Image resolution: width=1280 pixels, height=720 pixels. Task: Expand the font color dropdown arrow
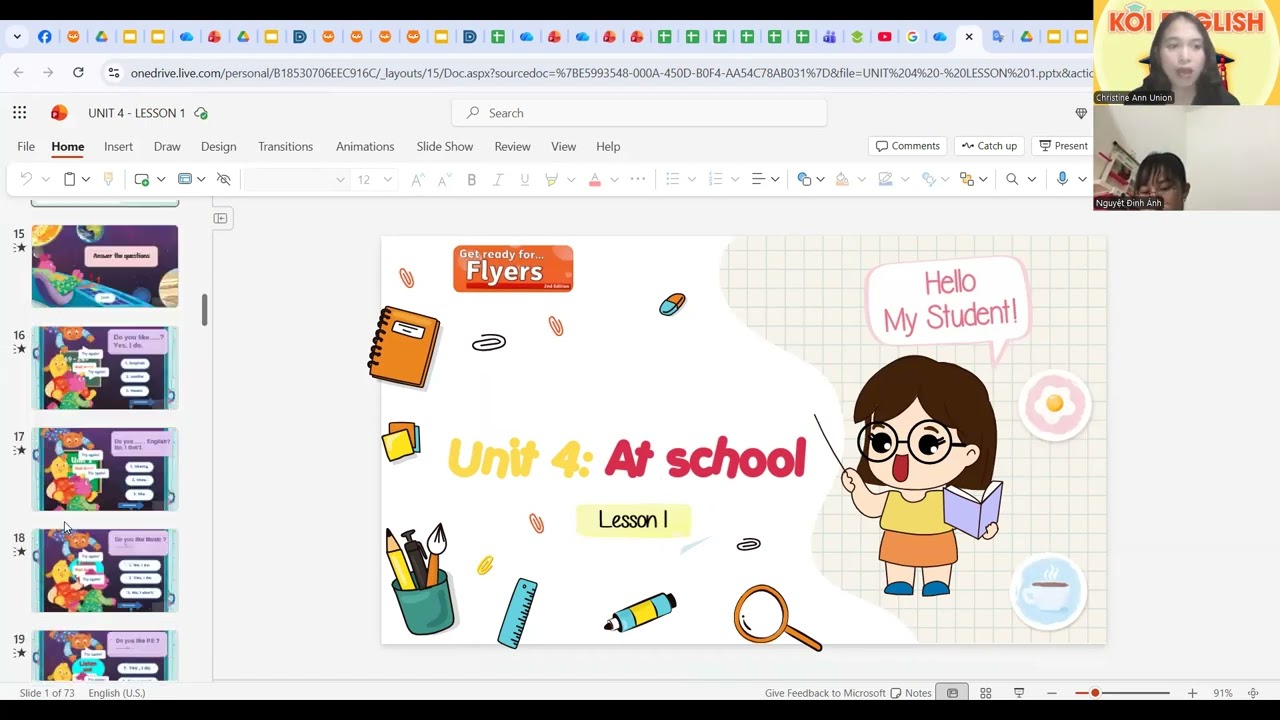point(614,179)
